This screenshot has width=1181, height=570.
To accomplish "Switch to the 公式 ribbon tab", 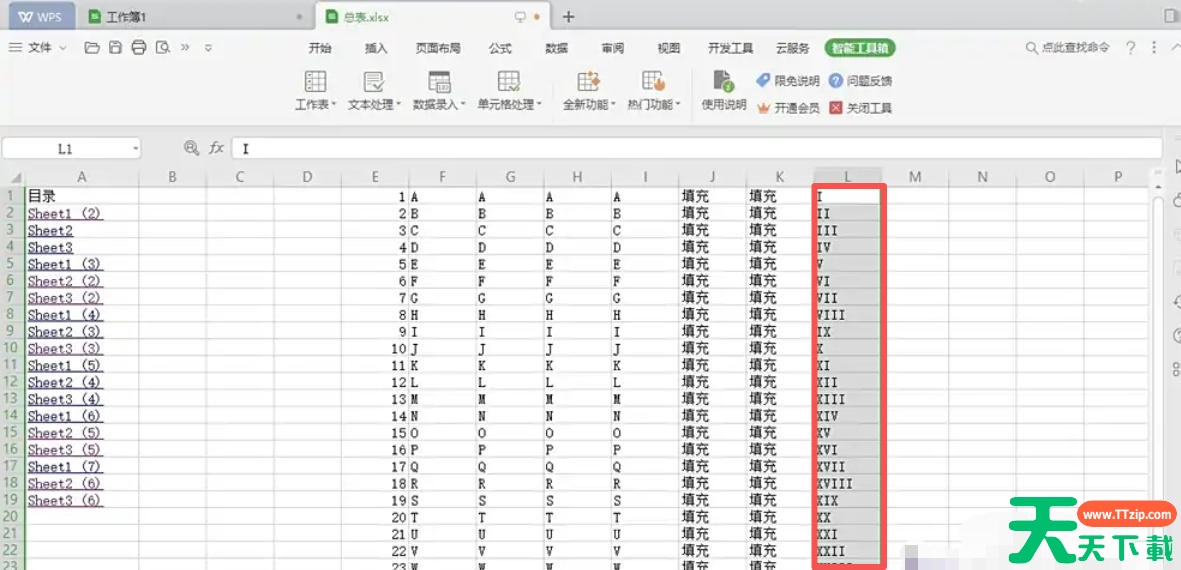I will (500, 47).
